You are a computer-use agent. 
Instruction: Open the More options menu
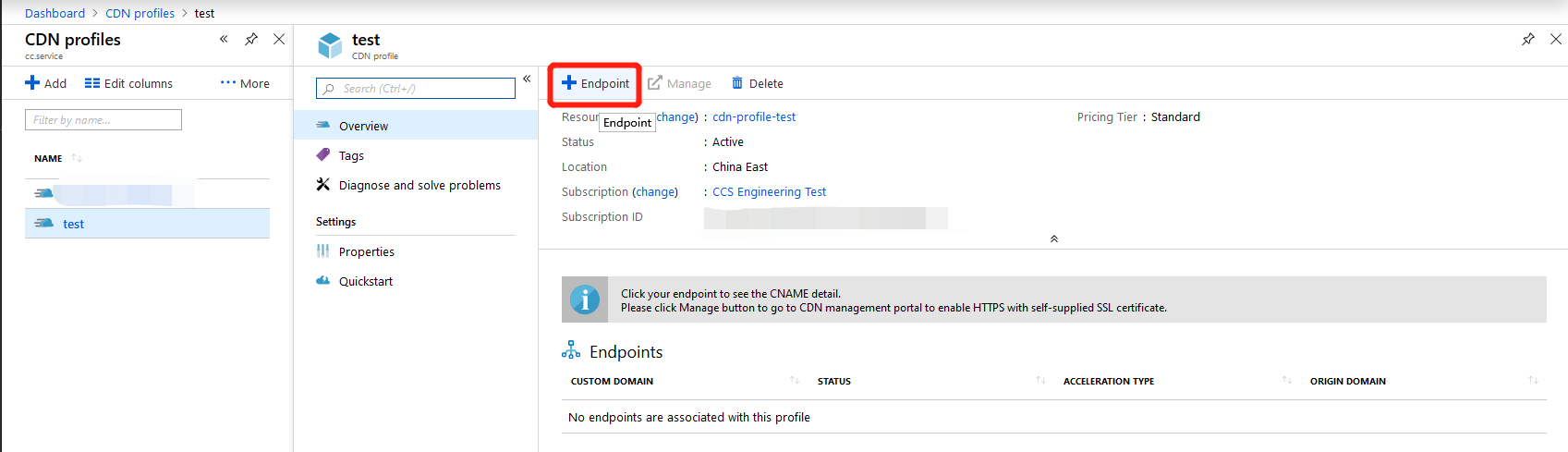pos(245,83)
